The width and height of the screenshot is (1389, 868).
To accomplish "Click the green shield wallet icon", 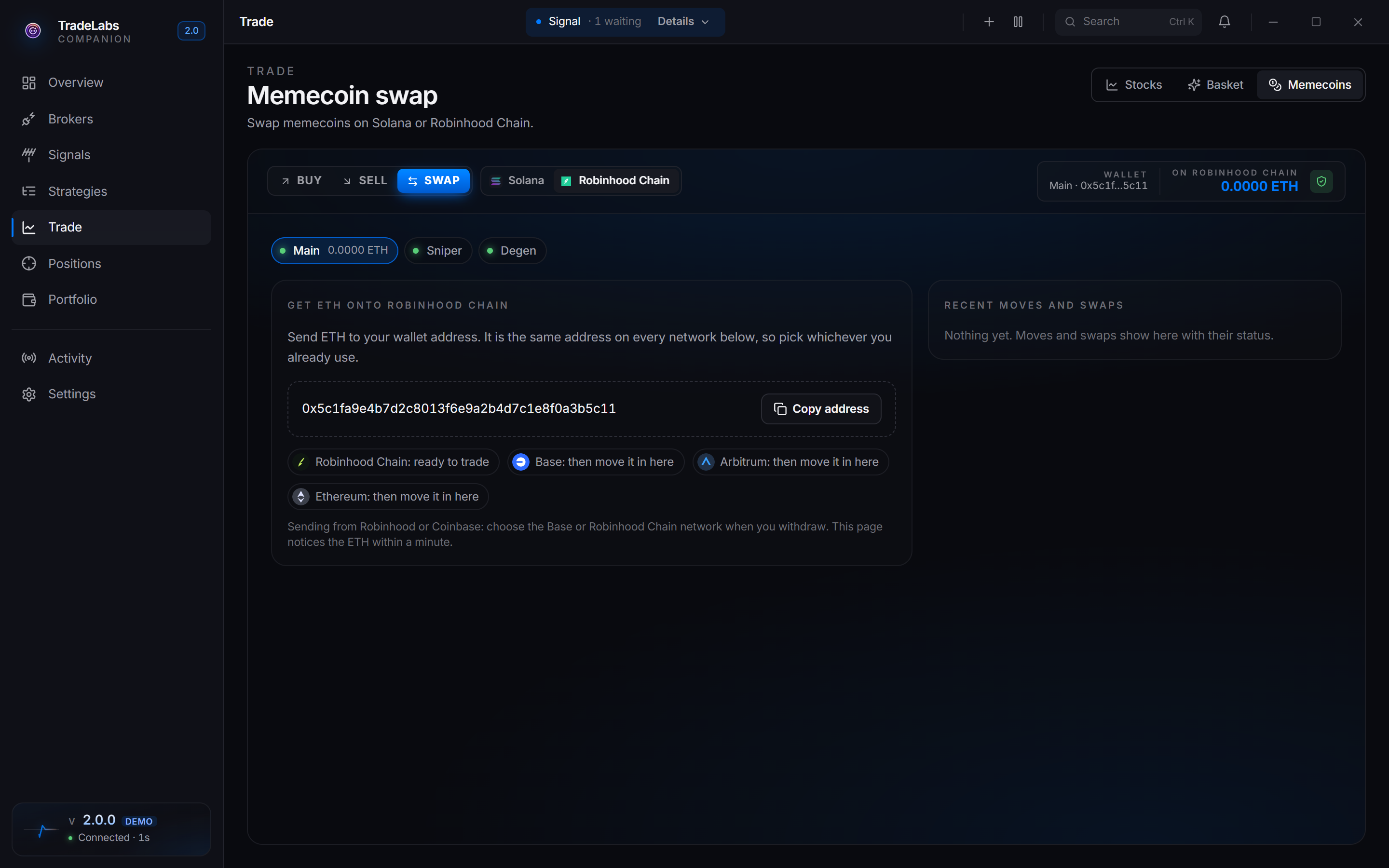I will click(x=1321, y=181).
